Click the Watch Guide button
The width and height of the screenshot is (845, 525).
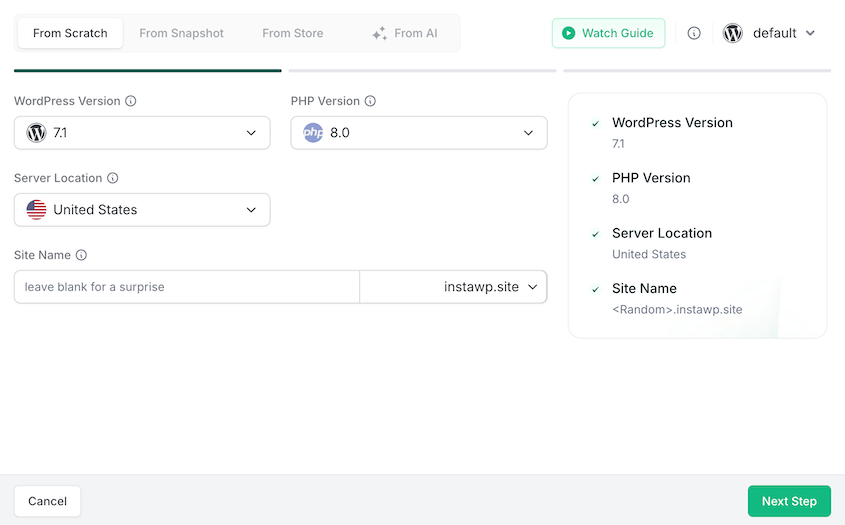[608, 33]
